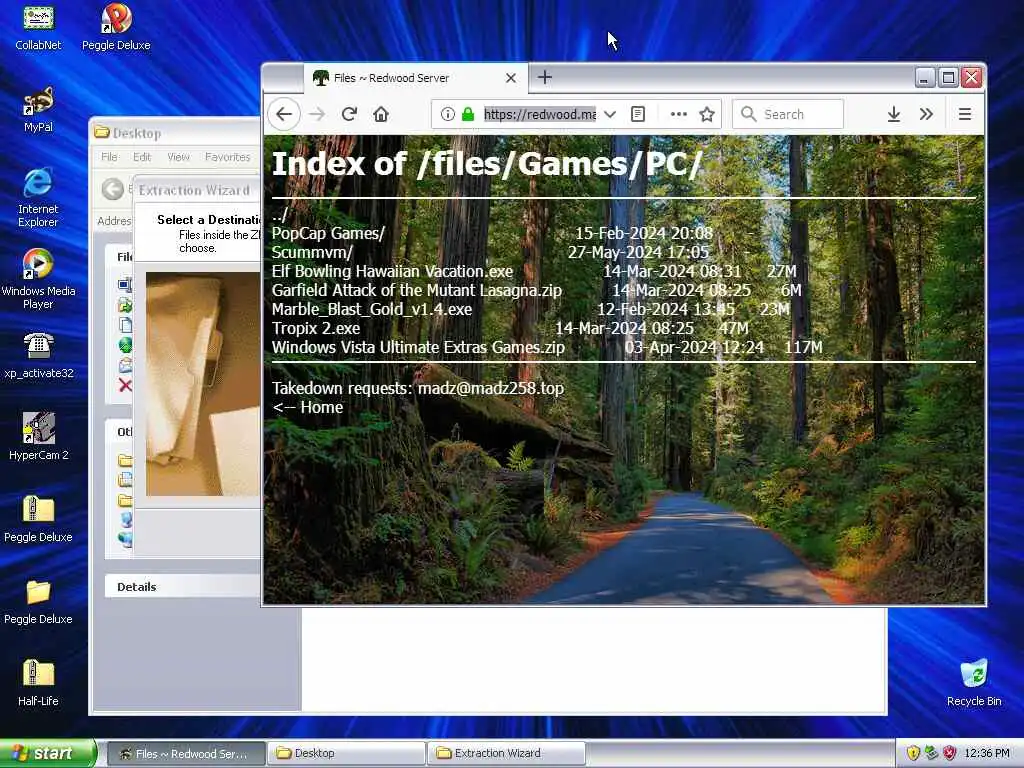Toggle reader view in address bar

[x=638, y=114]
